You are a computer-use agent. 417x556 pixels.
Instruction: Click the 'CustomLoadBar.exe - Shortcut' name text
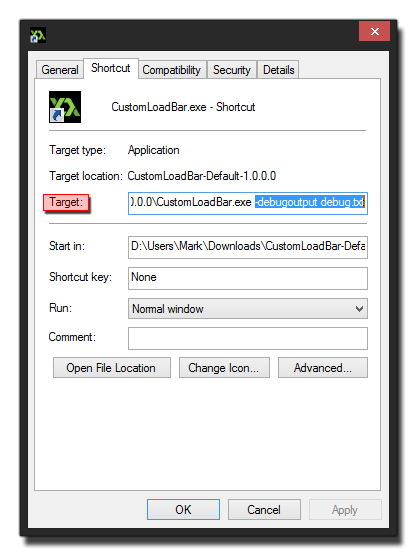point(183,107)
